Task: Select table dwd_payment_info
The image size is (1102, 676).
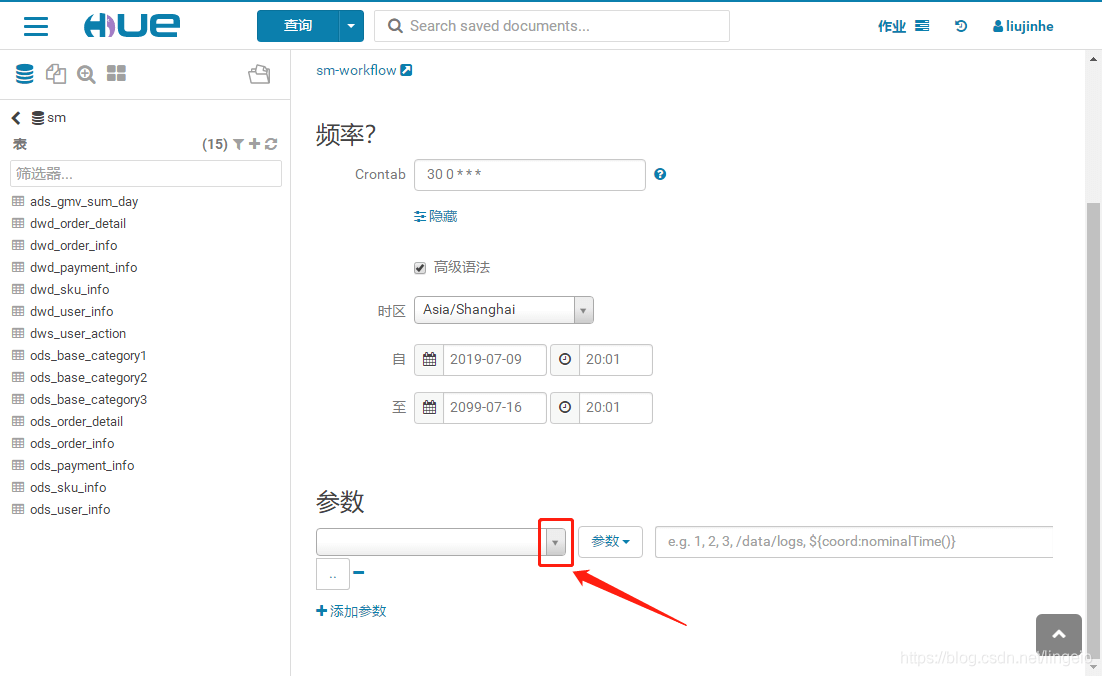Action: (x=83, y=267)
